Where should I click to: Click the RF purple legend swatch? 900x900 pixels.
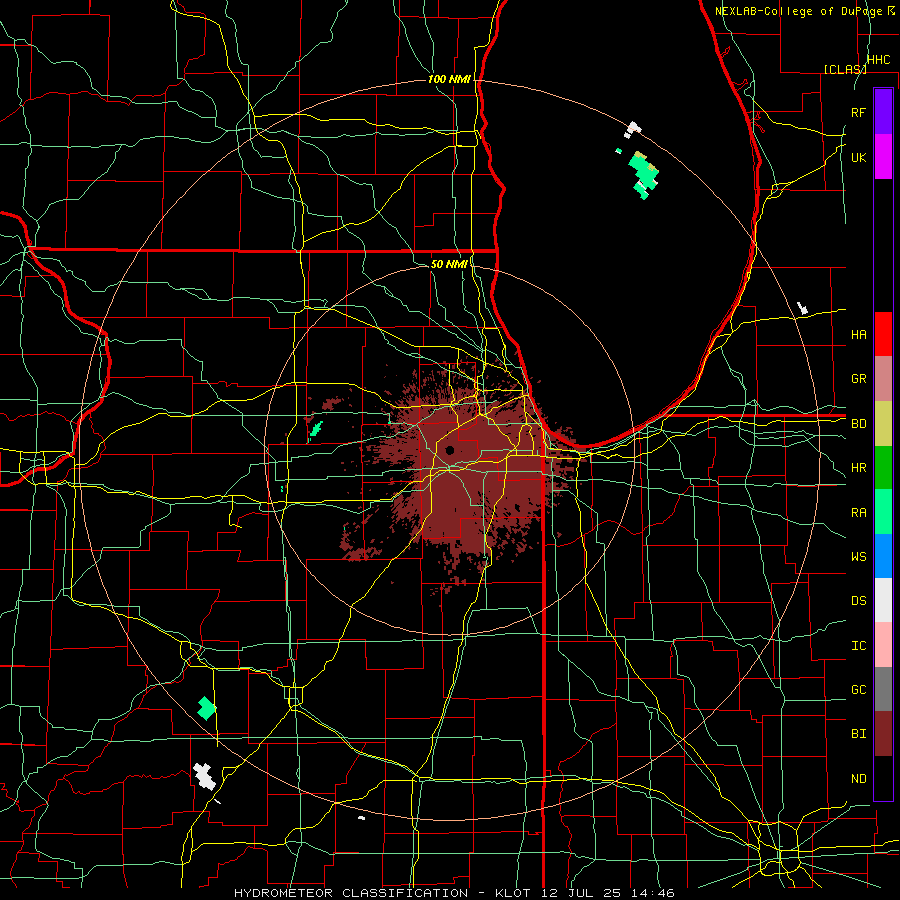tap(883, 112)
